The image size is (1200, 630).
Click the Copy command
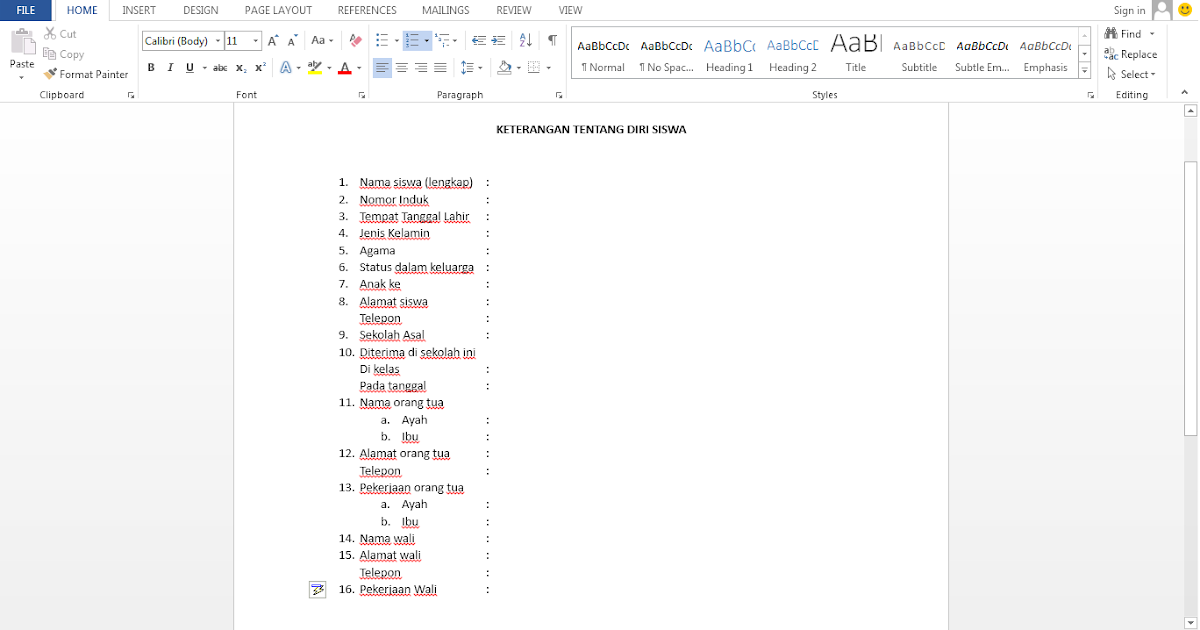tap(64, 54)
